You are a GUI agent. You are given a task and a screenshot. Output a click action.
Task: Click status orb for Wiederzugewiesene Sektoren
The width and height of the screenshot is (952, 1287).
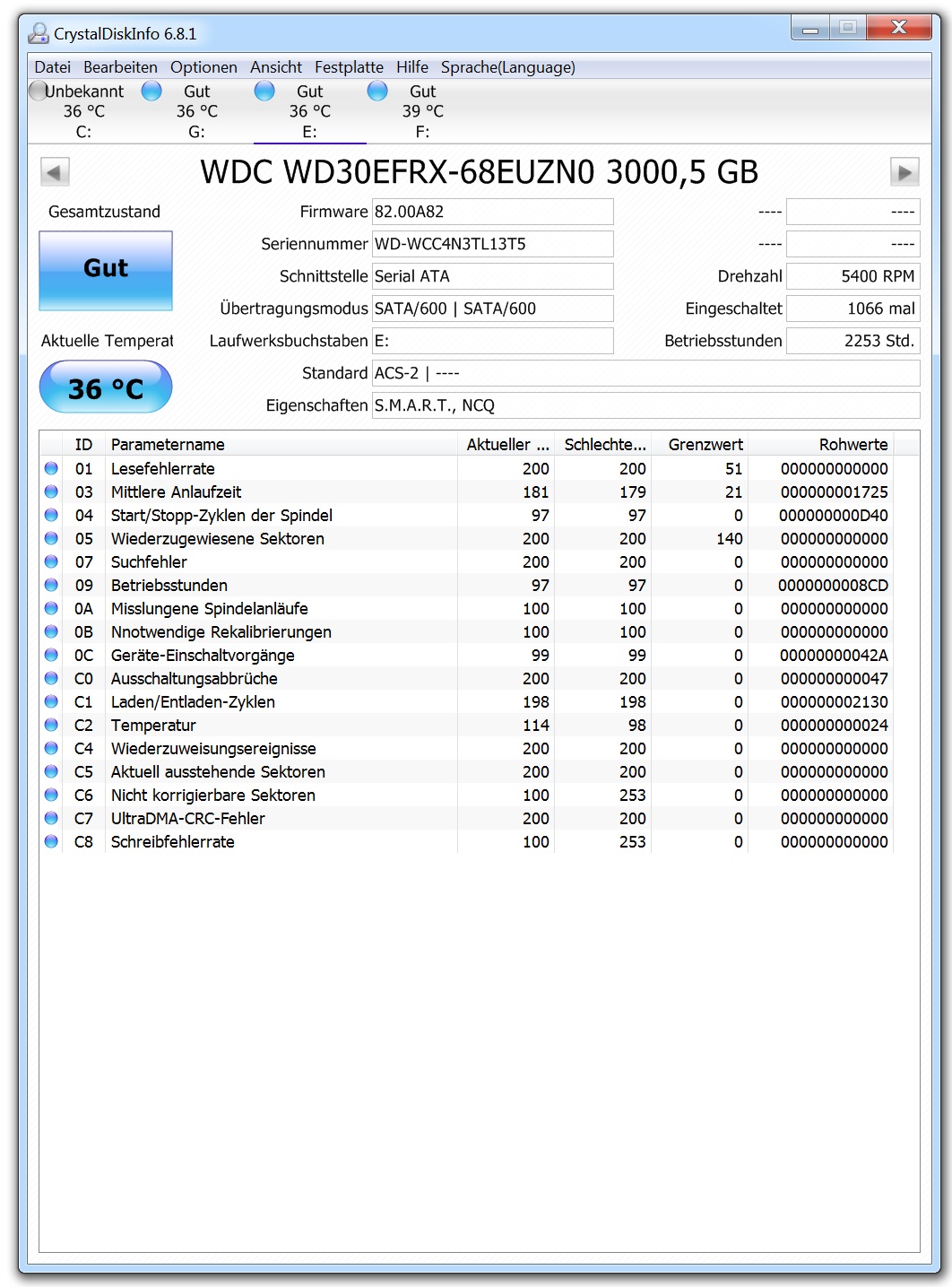click(x=51, y=538)
